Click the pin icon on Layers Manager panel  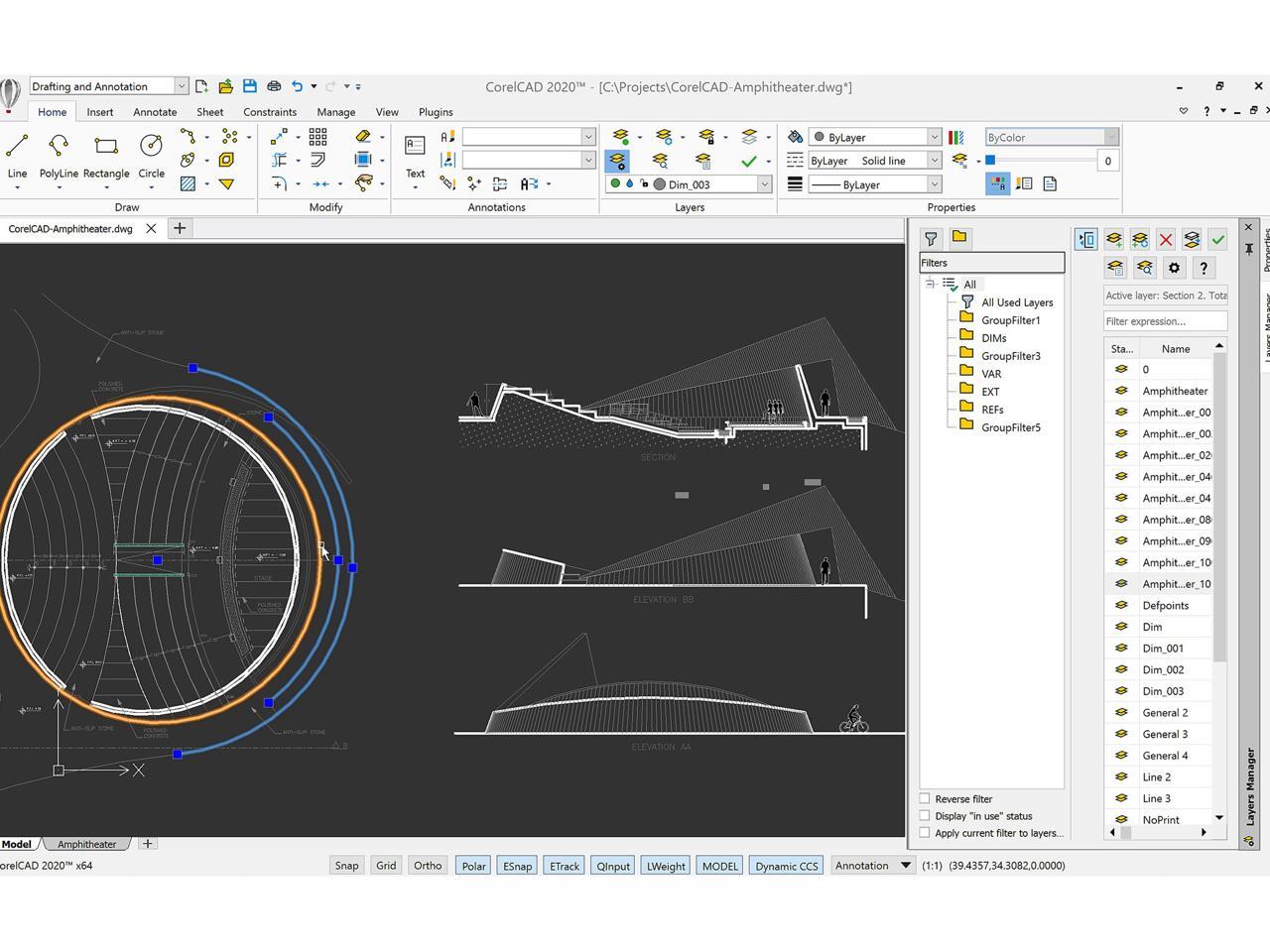click(1249, 248)
